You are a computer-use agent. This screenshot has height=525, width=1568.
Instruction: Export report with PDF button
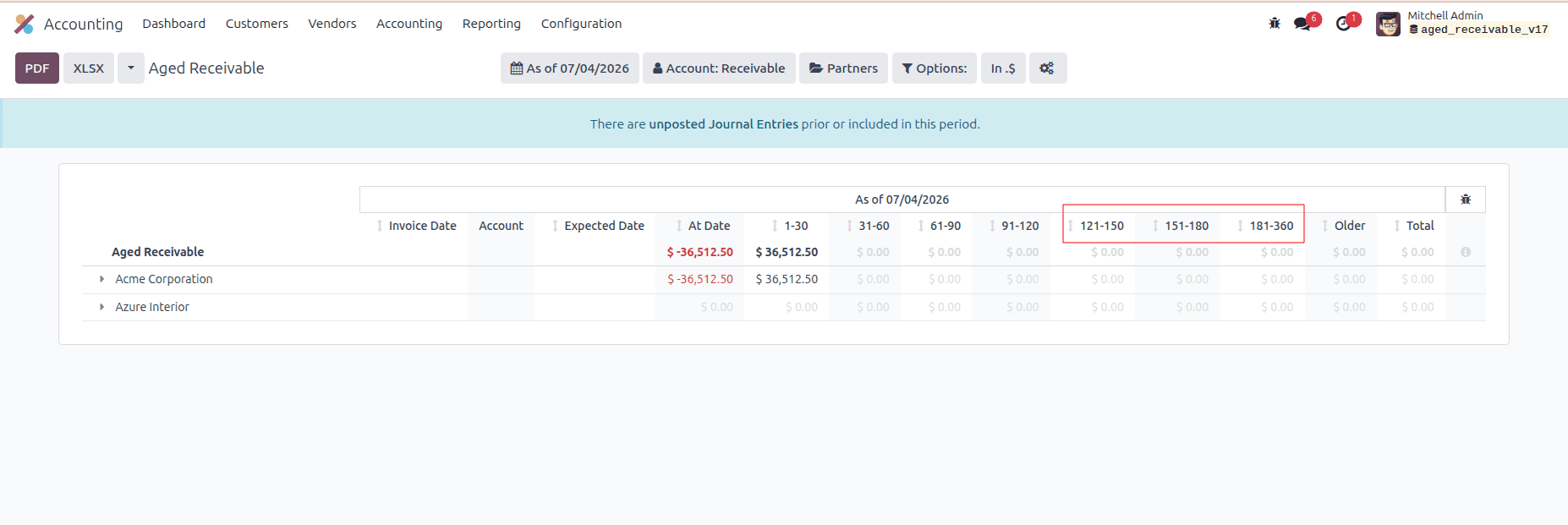[37, 68]
